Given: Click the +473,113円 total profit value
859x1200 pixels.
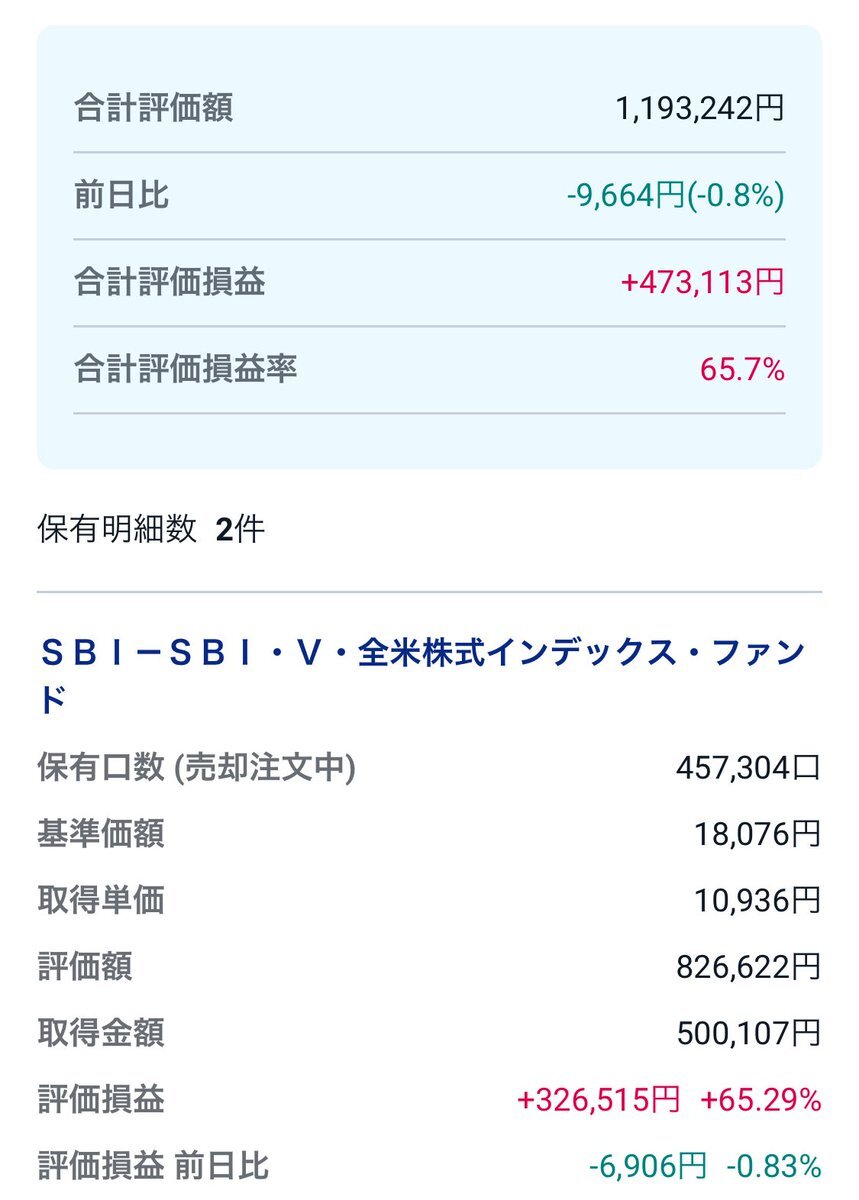Looking at the screenshot, I should pos(703,282).
